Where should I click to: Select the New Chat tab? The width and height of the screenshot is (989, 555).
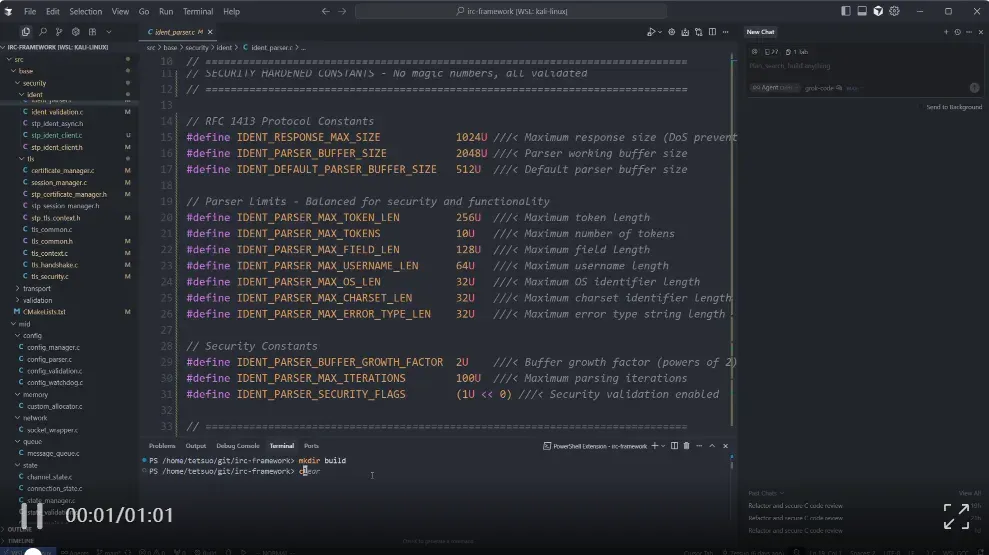[x=760, y=32]
